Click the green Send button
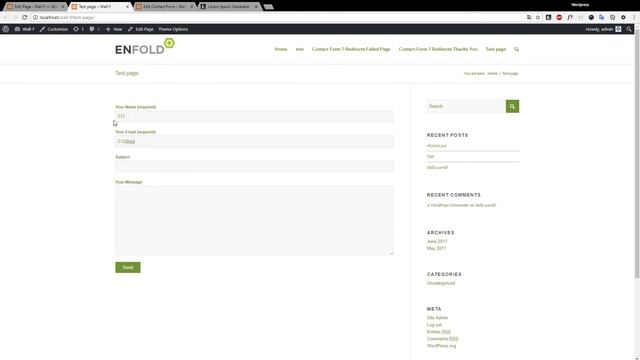640x360 pixels. pyautogui.click(x=128, y=267)
